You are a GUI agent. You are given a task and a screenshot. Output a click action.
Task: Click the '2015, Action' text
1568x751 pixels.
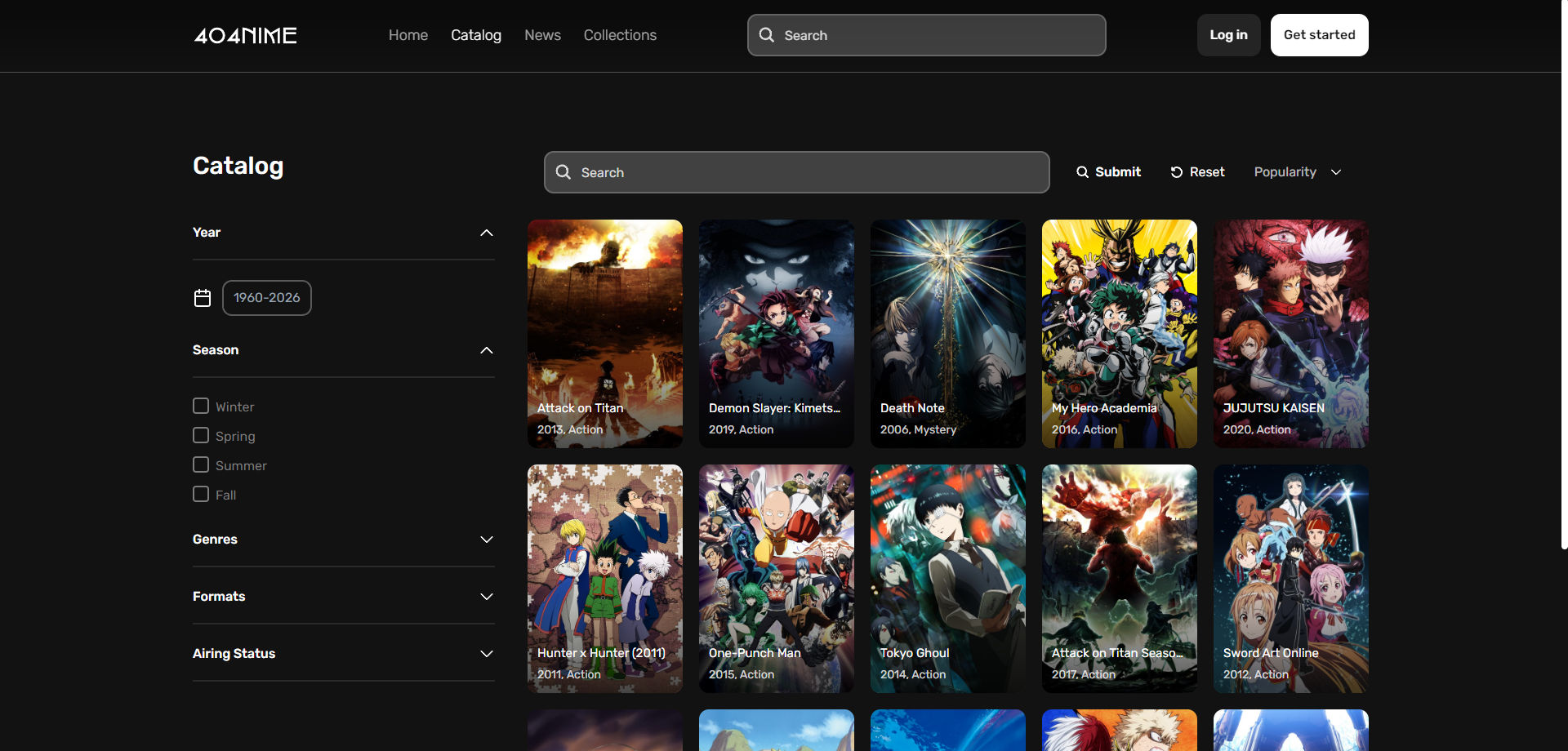pyautogui.click(x=742, y=674)
